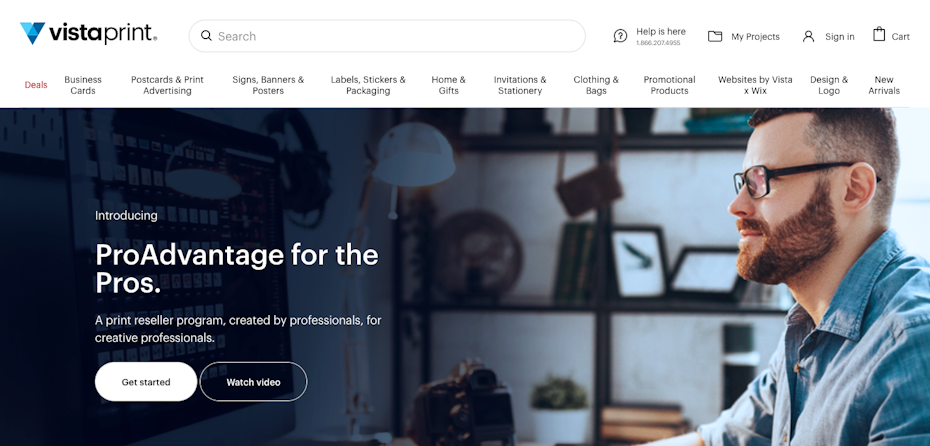Image resolution: width=930 pixels, height=446 pixels.
Task: Click the Watch video button
Action: pos(253,382)
